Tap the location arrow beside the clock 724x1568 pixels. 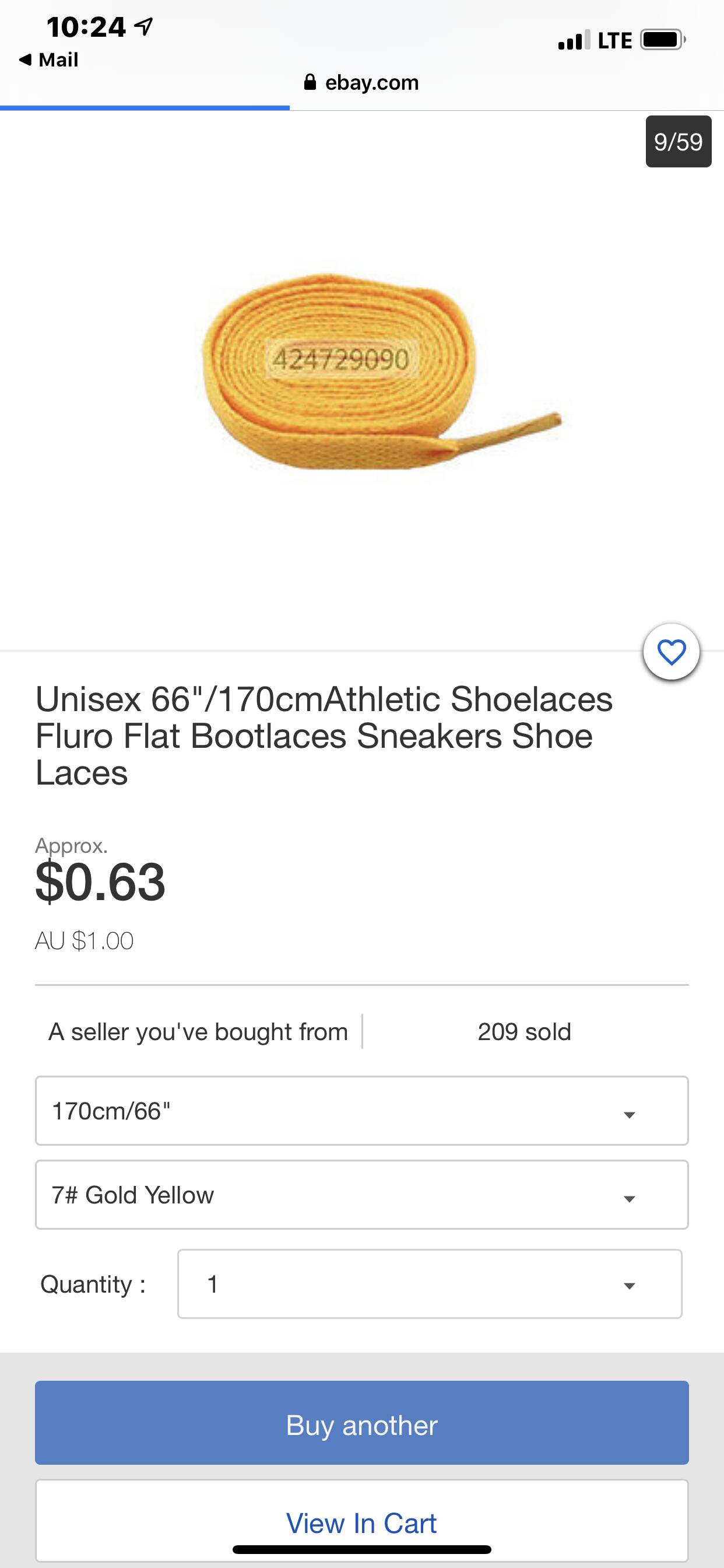click(143, 26)
